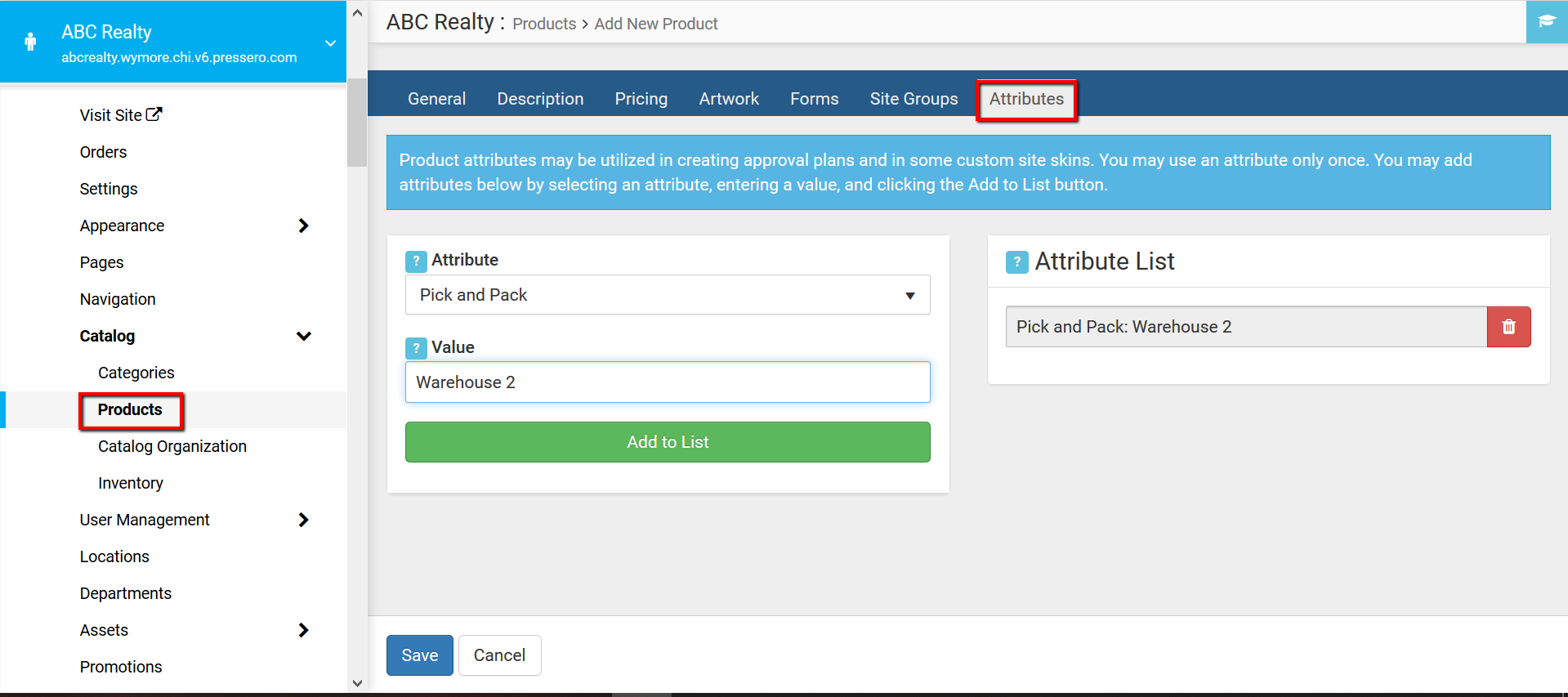
Task: Click the sidebar scrollbar down arrow
Action: pyautogui.click(x=357, y=683)
